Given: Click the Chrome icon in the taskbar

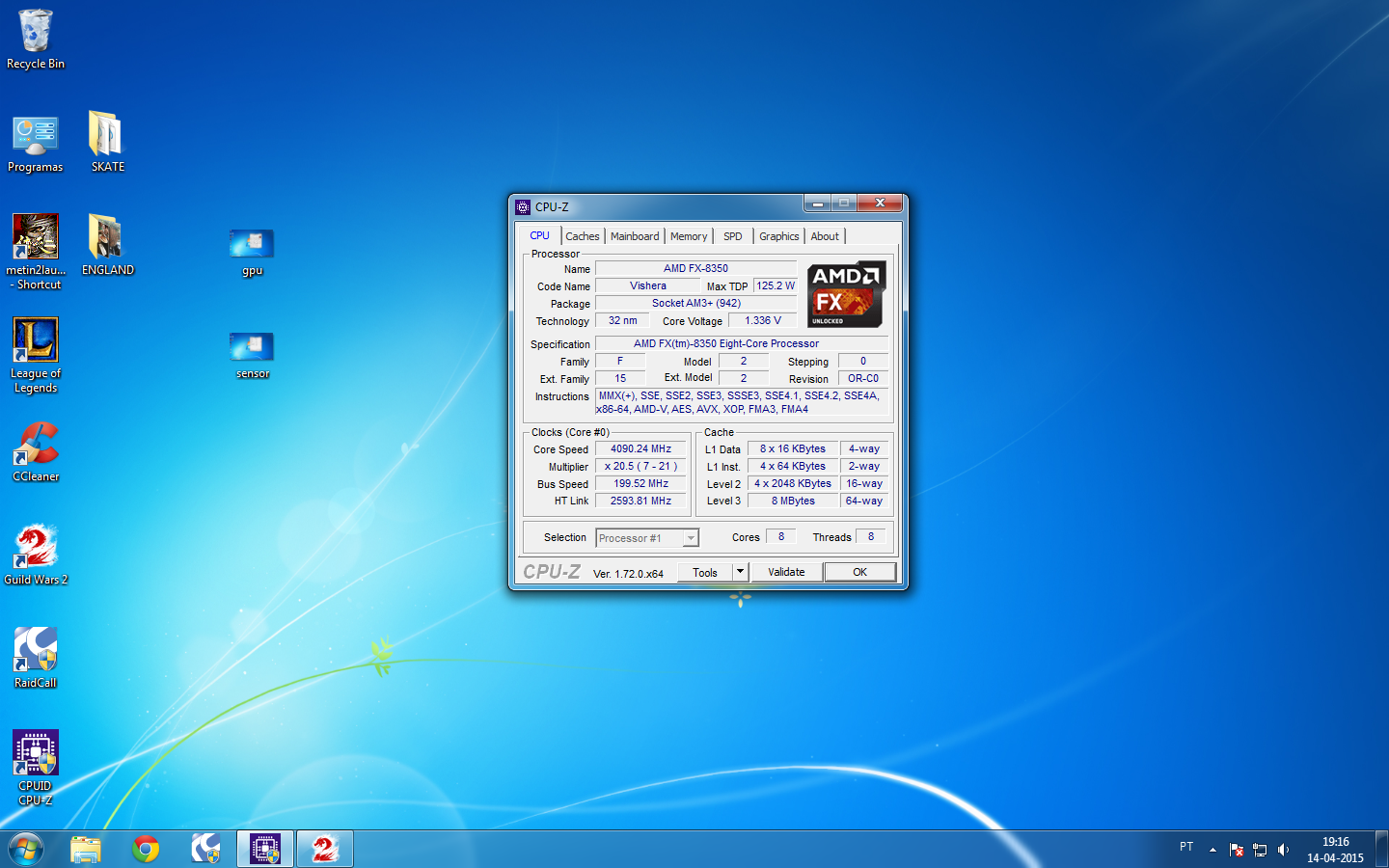Looking at the screenshot, I should pyautogui.click(x=146, y=849).
